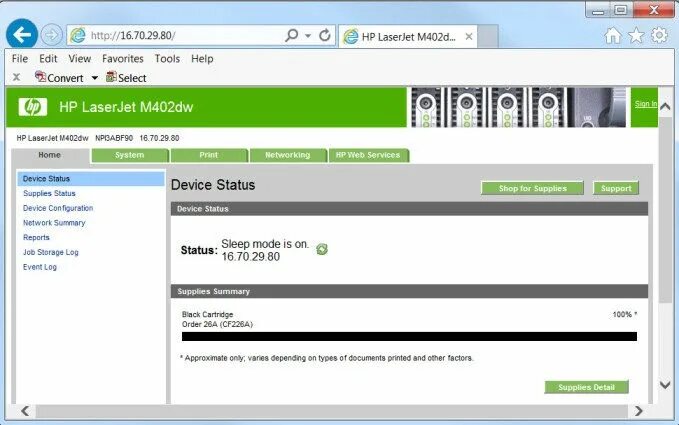
Task: Refresh the page with reload icon
Action: [x=325, y=35]
